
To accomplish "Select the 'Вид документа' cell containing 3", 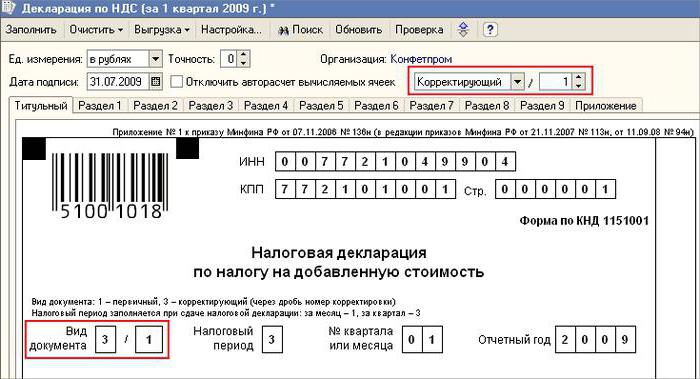I will coord(105,339).
